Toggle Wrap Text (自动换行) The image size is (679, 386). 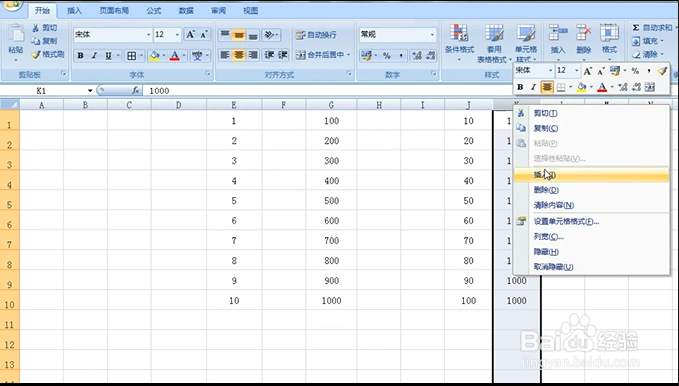[x=316, y=35]
